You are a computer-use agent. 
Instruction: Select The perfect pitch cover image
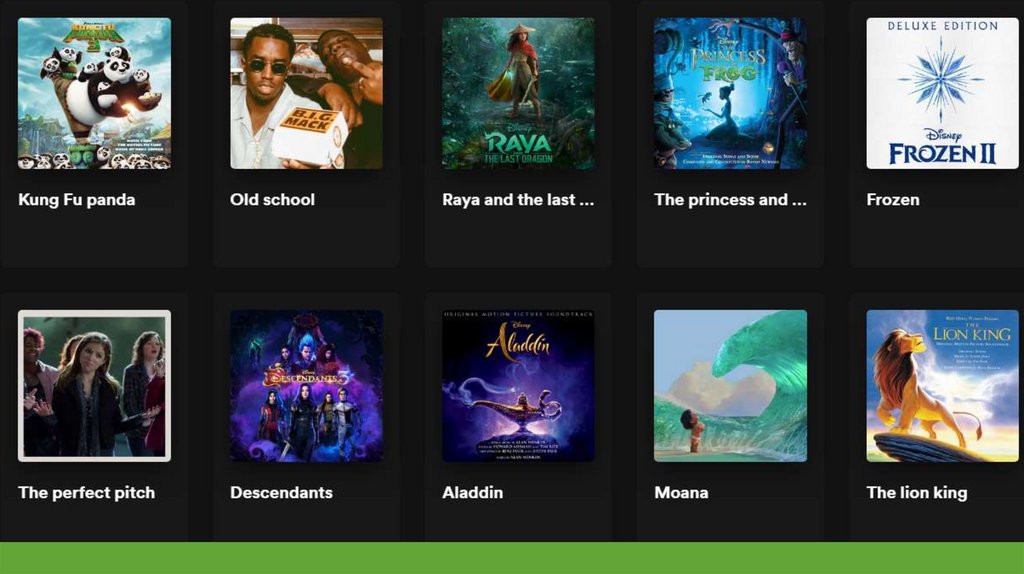[94, 386]
